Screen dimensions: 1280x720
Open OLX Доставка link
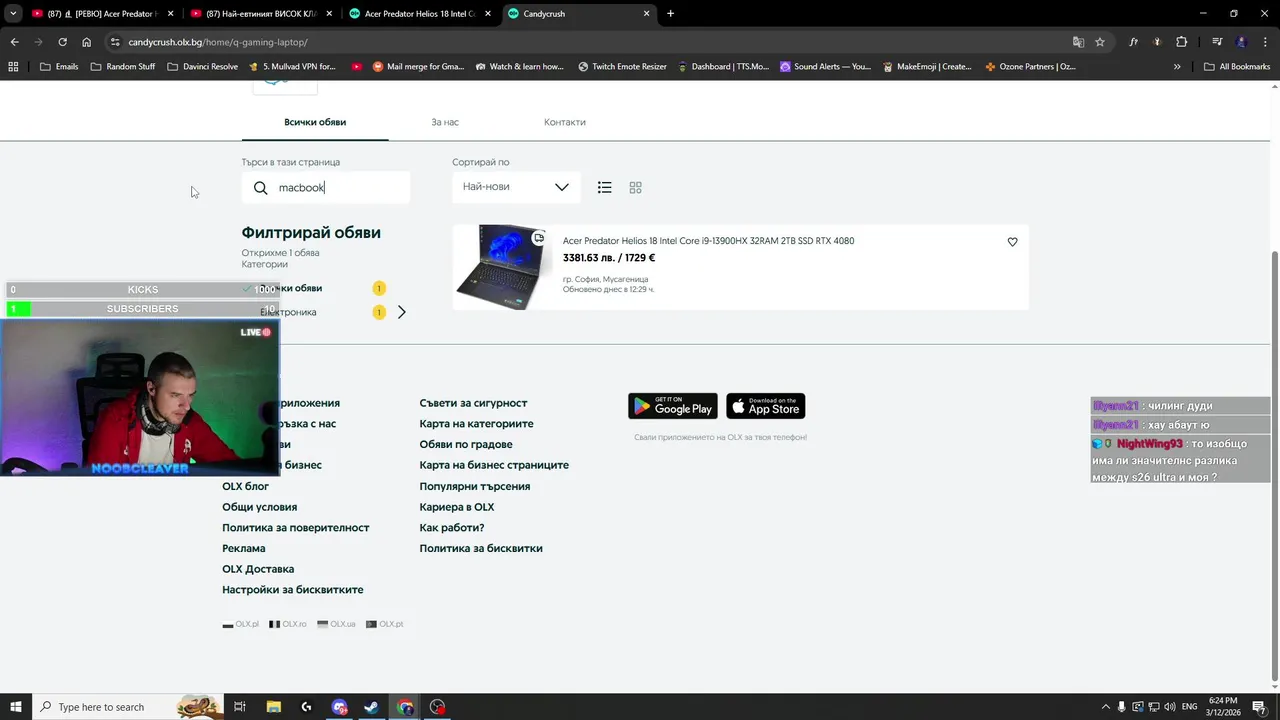click(258, 569)
